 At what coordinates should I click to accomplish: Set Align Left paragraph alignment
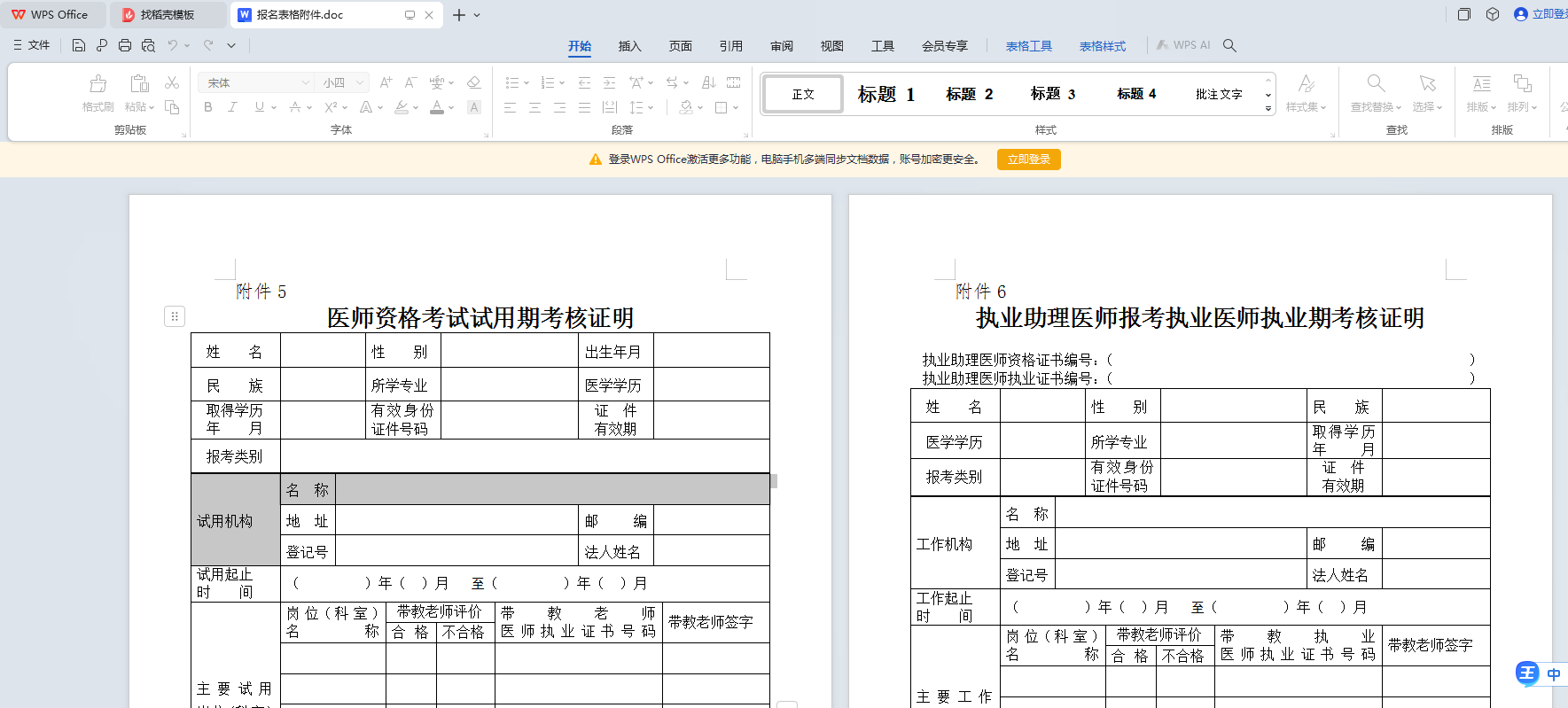[510, 107]
